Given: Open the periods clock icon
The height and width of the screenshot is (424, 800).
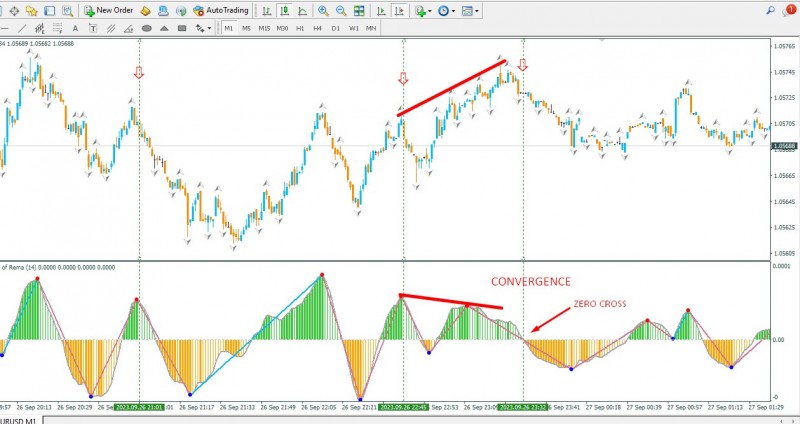Looking at the screenshot, I should click(443, 10).
